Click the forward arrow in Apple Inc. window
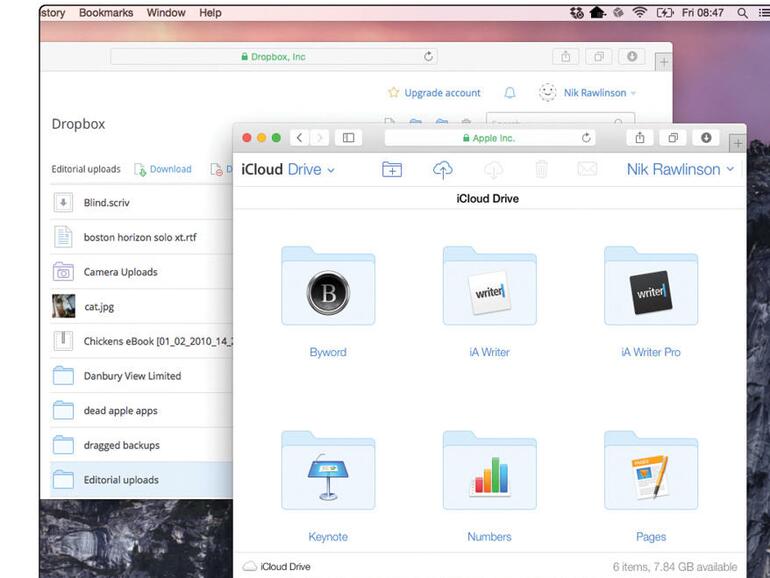Image resolution: width=770 pixels, height=578 pixels. pyautogui.click(x=319, y=138)
